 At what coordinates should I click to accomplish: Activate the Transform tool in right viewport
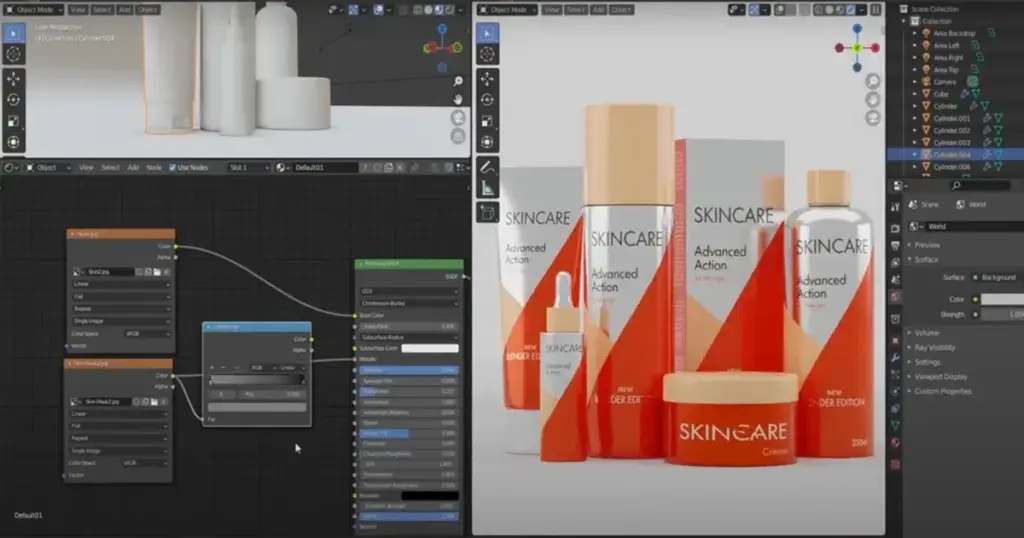pyautogui.click(x=487, y=142)
